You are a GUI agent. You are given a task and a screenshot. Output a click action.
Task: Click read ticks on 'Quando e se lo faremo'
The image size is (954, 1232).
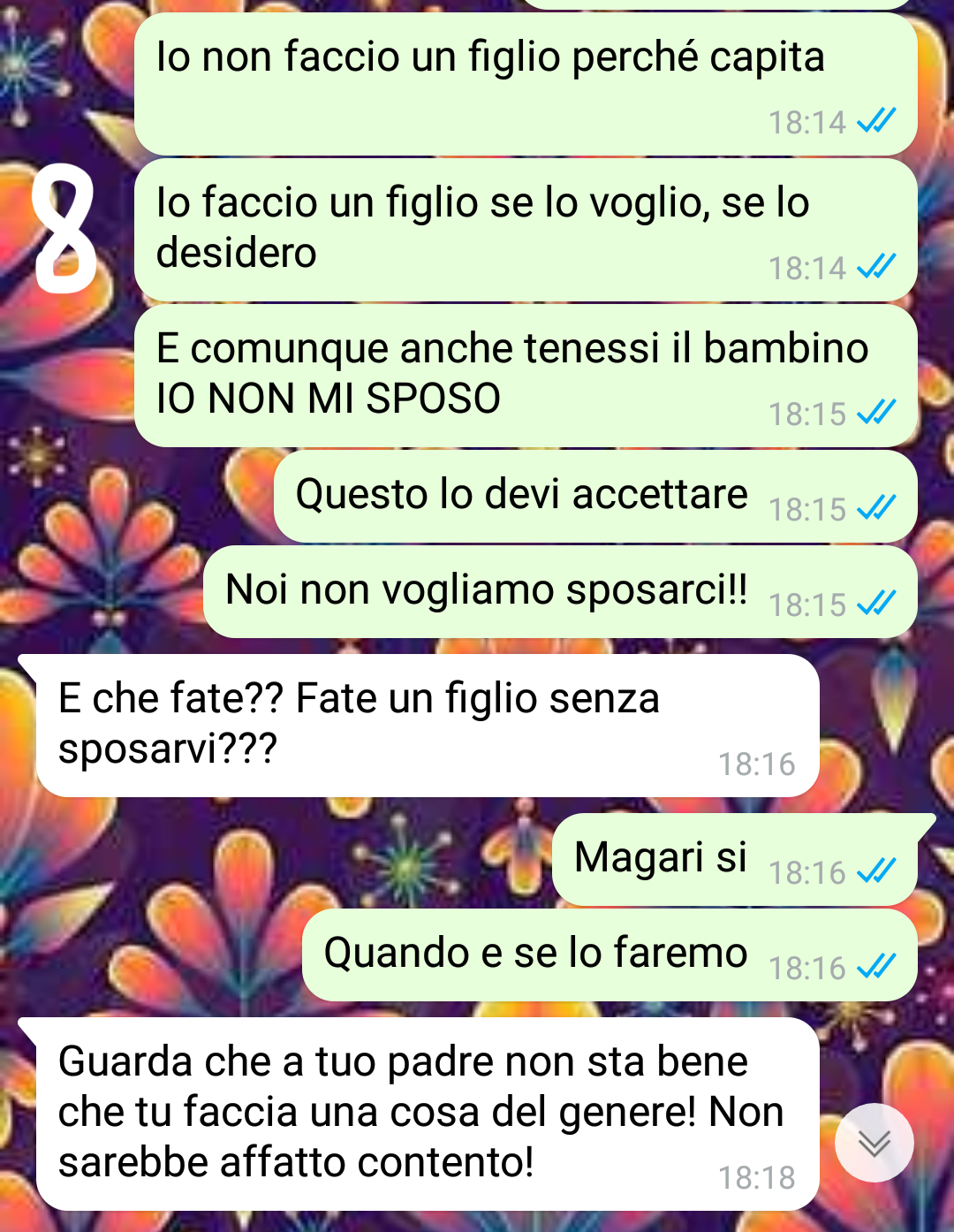(876, 967)
